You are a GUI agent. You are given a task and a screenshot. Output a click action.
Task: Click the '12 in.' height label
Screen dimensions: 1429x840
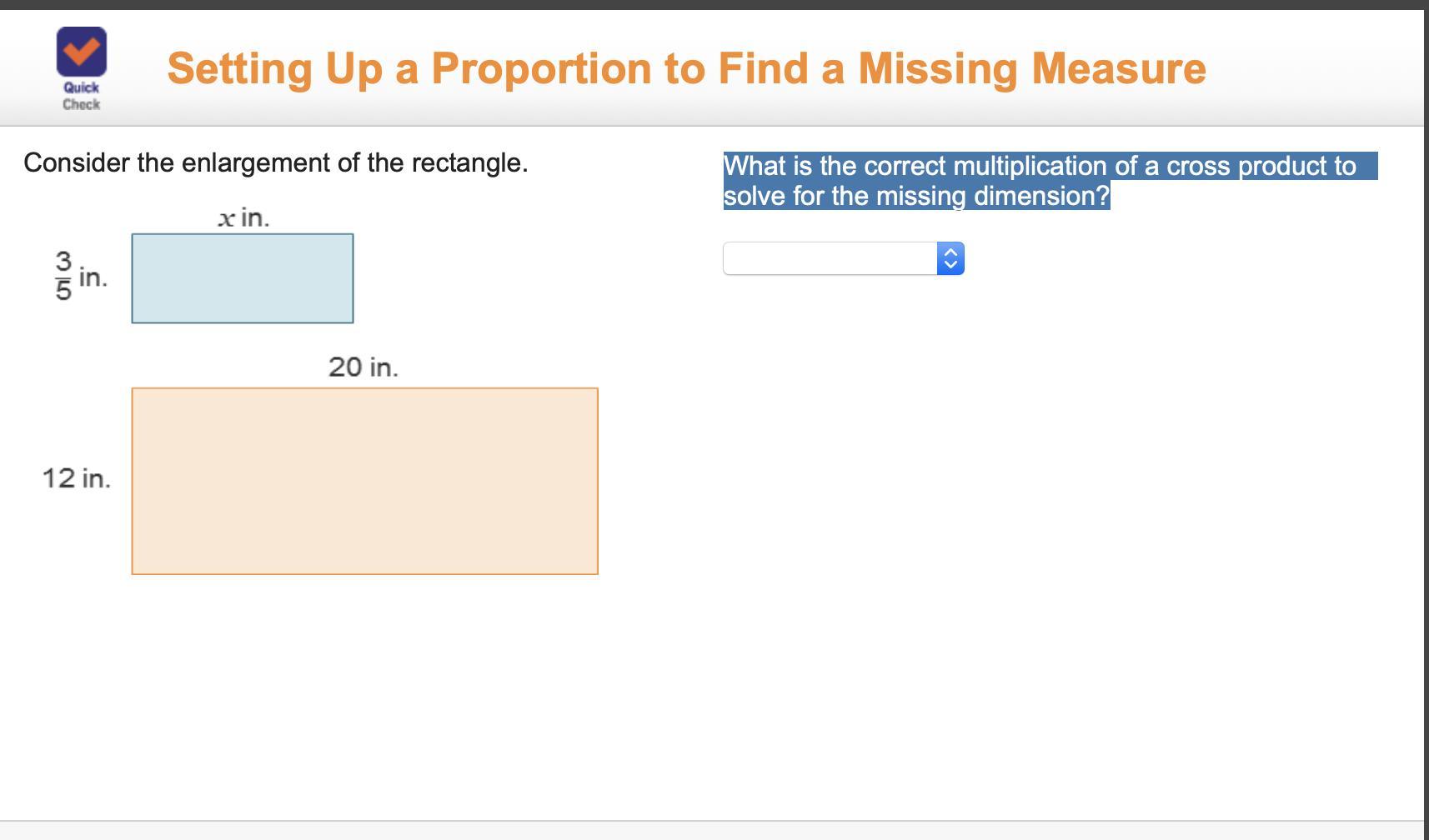tap(76, 478)
